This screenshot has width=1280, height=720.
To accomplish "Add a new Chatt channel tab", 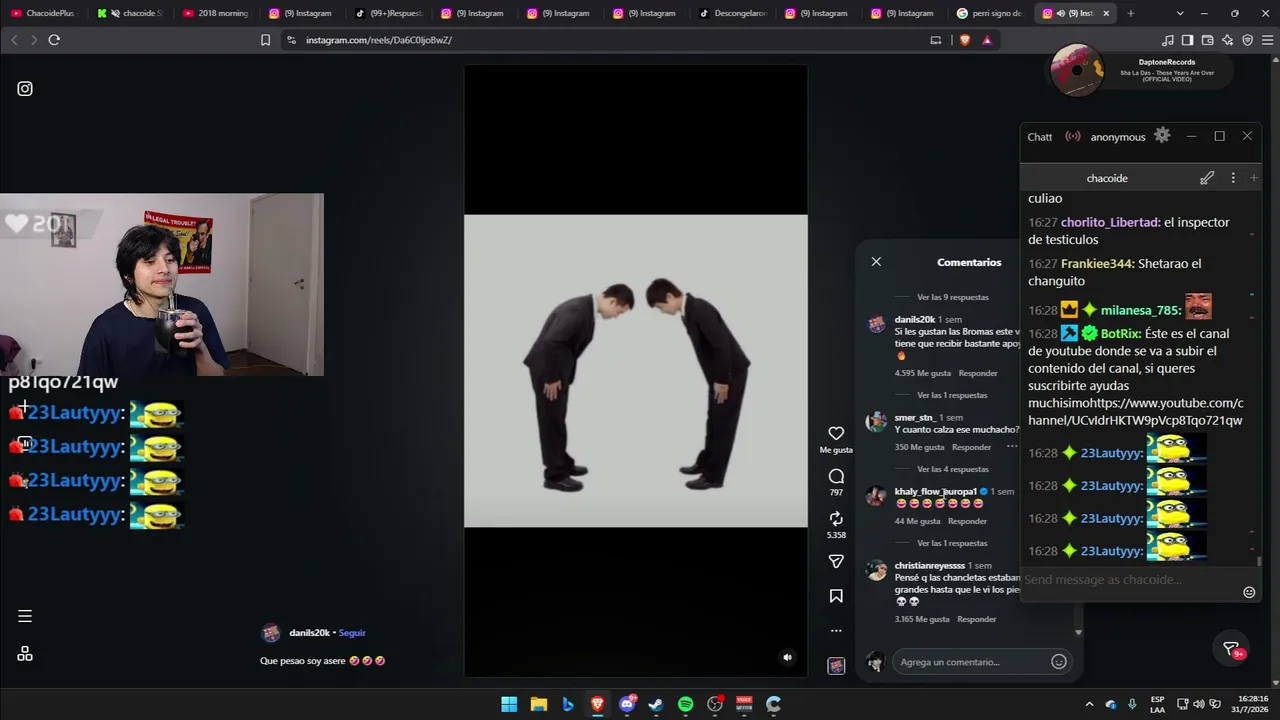I will 1254,178.
